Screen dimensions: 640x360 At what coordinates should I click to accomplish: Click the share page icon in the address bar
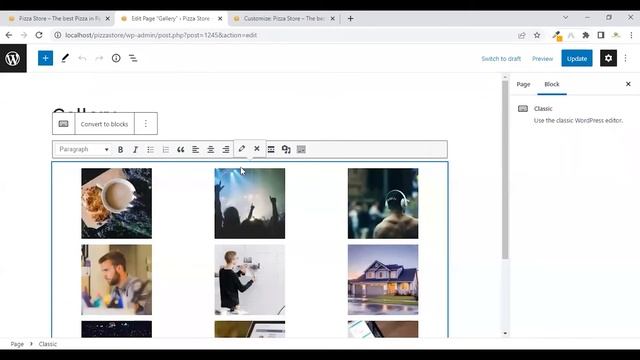[x=522, y=36]
